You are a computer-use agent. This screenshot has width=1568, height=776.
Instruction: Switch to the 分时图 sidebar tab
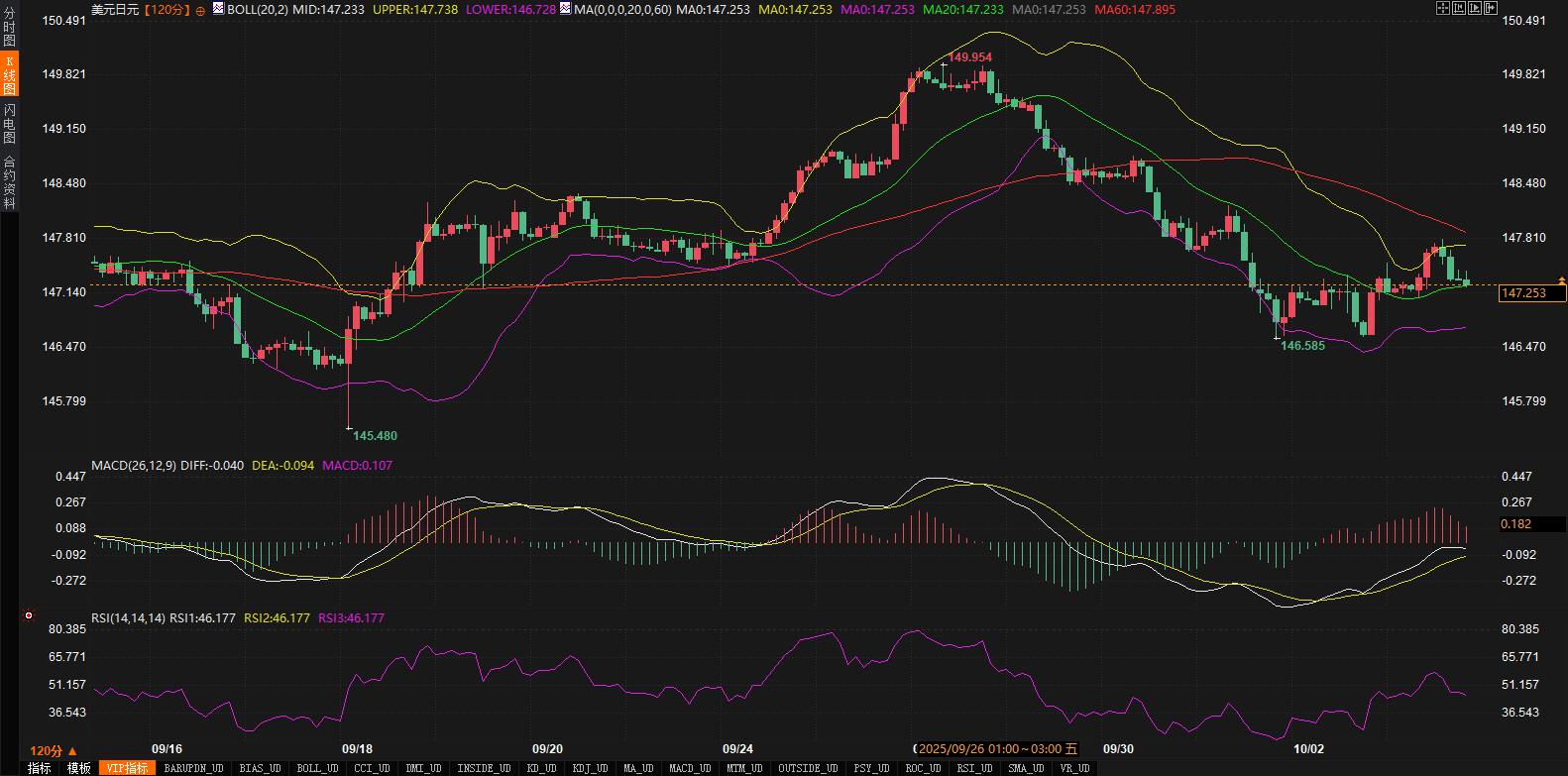tap(9, 27)
